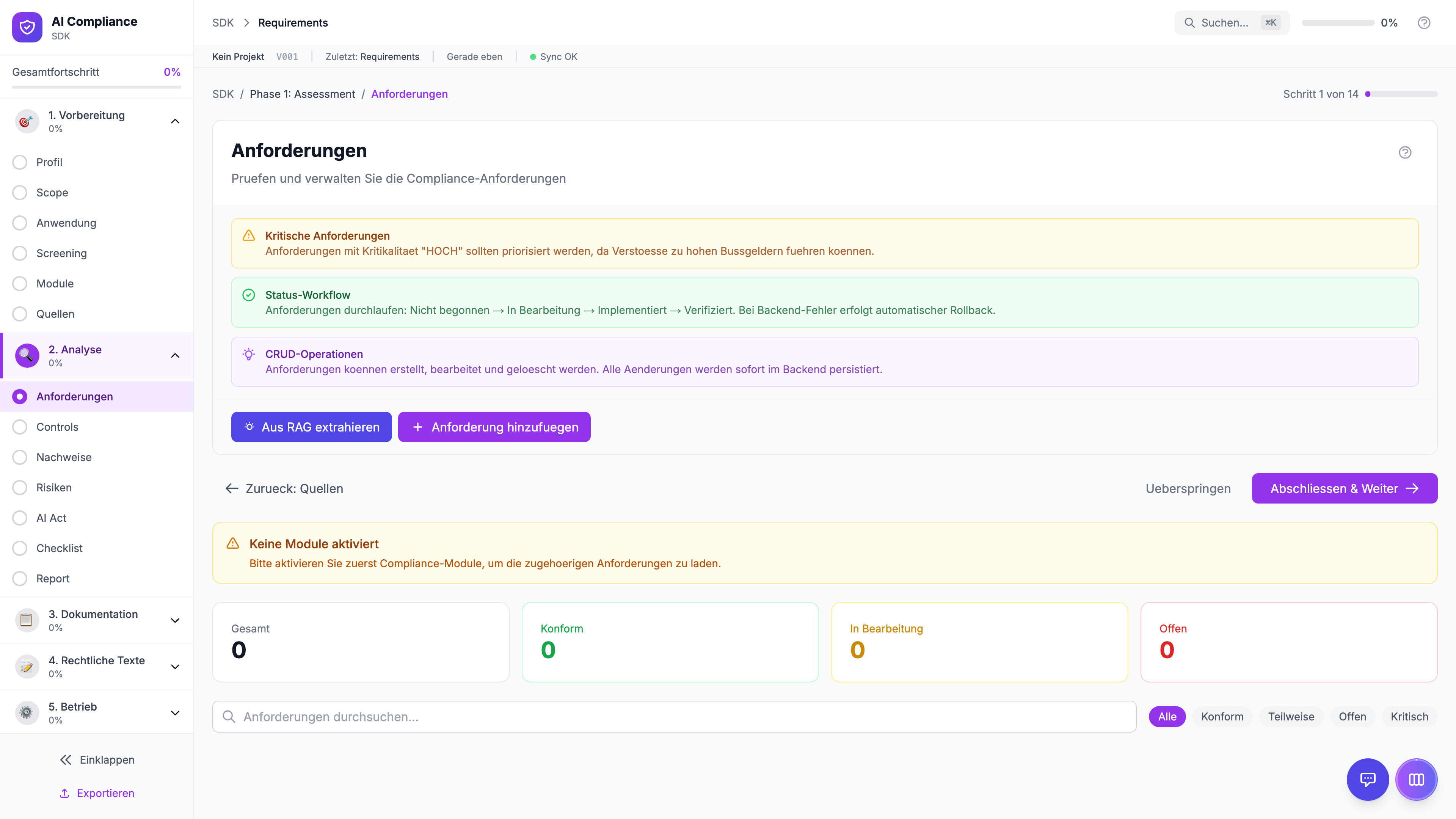Select the Profil step radio circle

(20, 162)
